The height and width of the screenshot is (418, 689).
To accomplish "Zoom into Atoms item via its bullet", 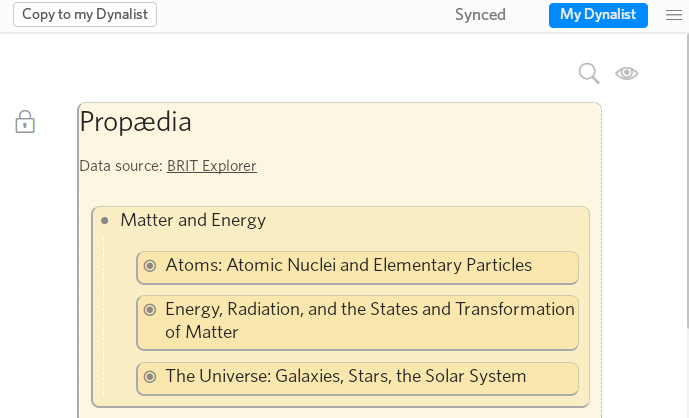I will pyautogui.click(x=150, y=265).
